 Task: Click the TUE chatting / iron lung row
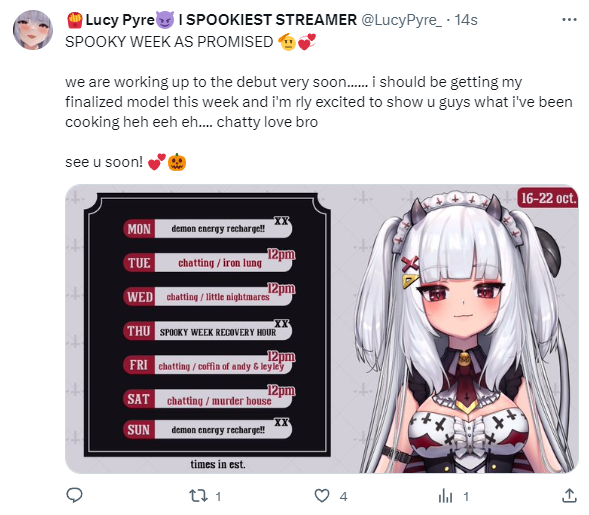click(208, 262)
